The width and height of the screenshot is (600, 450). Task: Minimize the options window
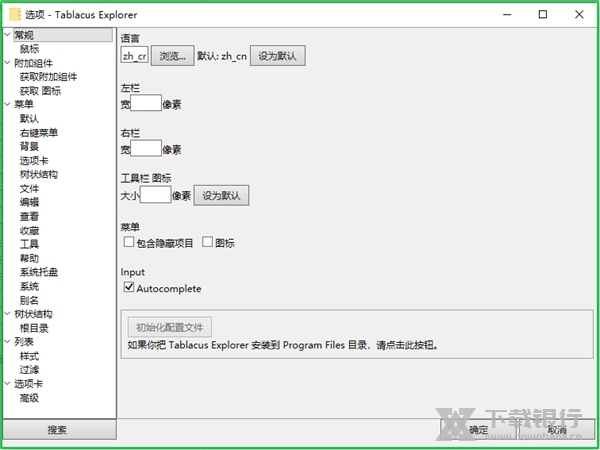click(x=507, y=15)
